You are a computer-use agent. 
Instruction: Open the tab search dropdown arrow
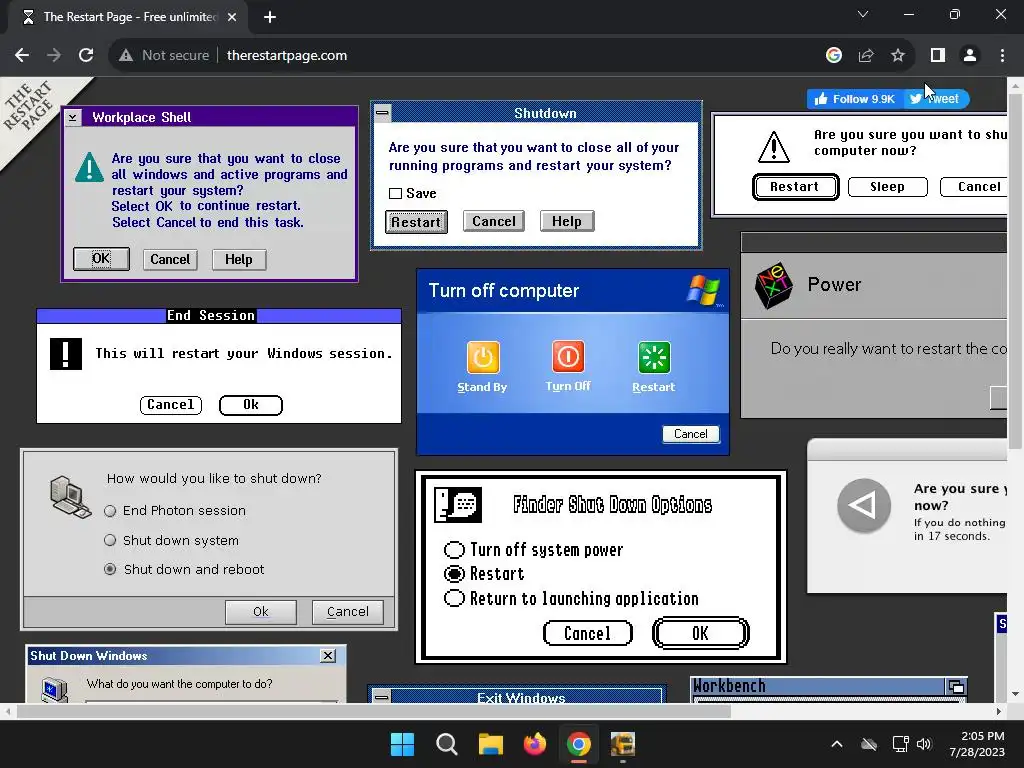[x=863, y=14]
